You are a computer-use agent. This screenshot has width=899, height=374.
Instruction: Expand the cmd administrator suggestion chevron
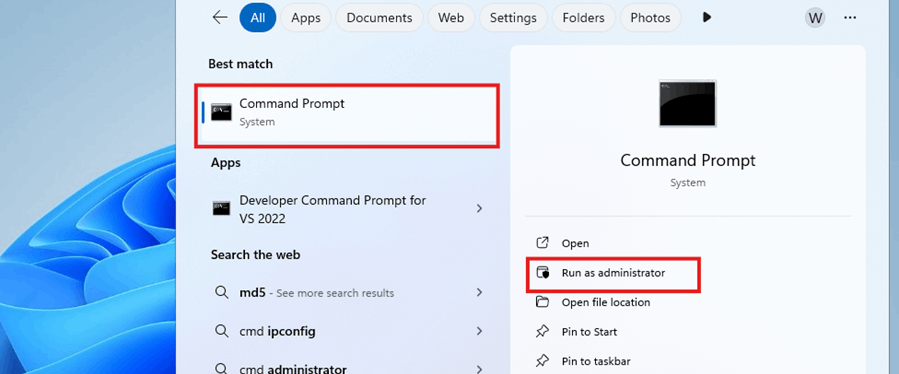click(479, 369)
